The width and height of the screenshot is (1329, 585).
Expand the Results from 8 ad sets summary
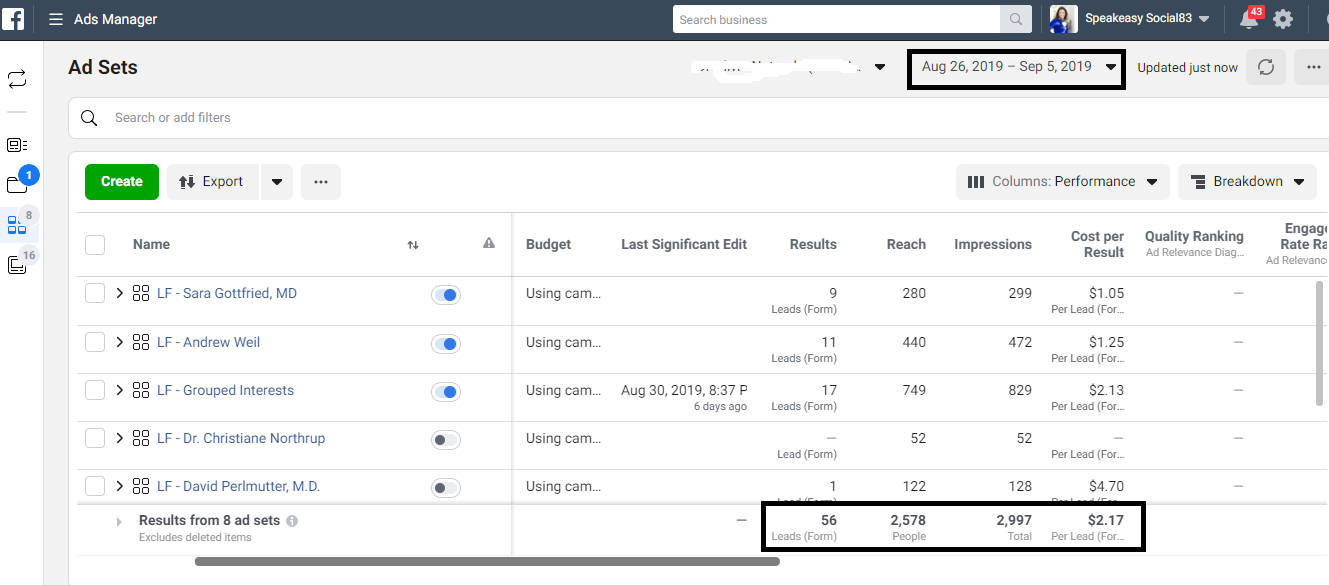tap(119, 522)
